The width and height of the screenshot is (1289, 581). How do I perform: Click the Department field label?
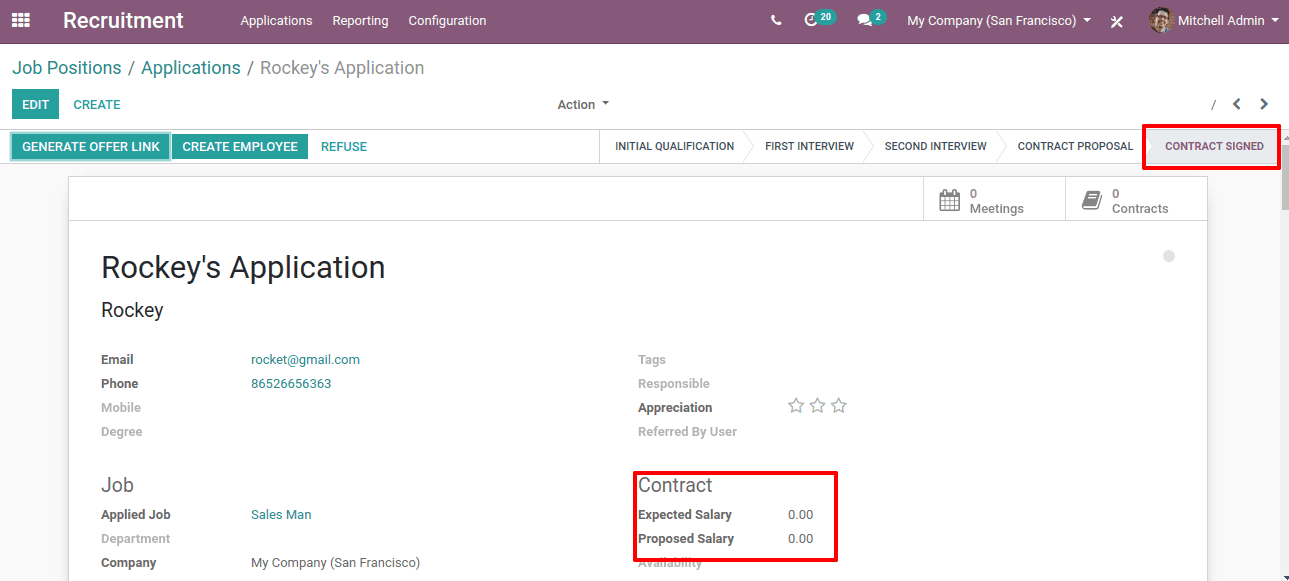tap(136, 539)
